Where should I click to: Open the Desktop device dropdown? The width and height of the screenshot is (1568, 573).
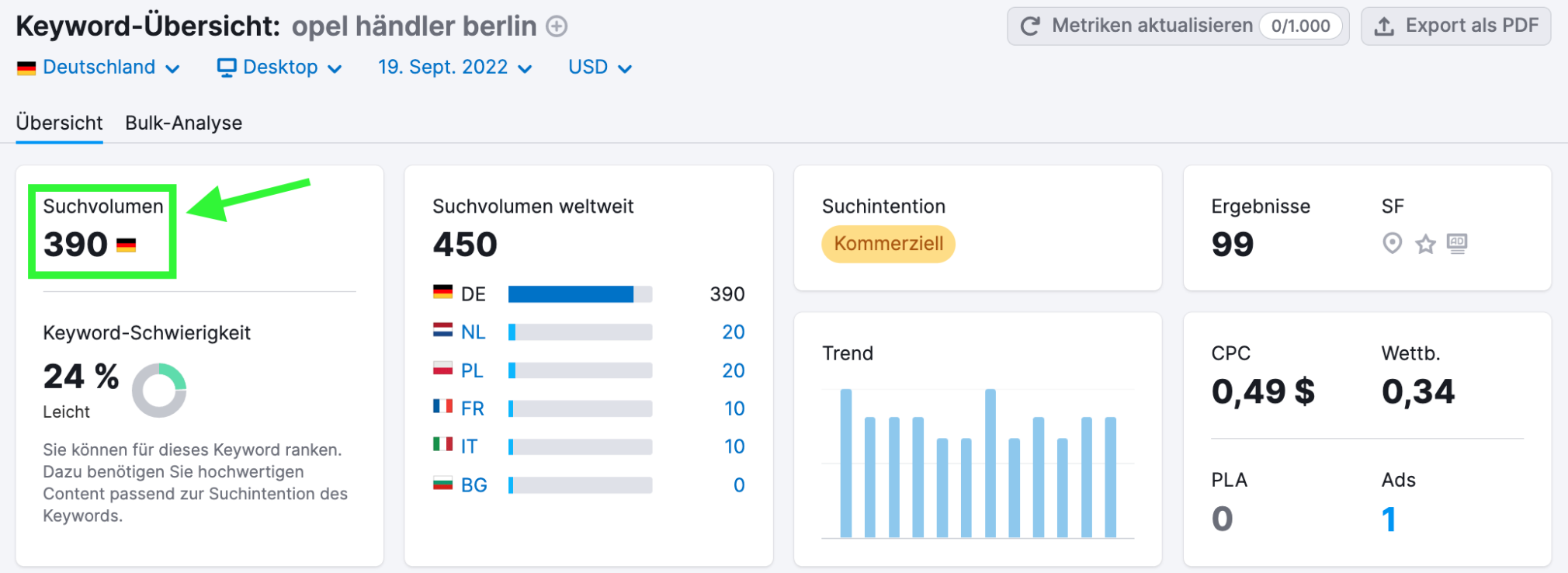coord(279,68)
